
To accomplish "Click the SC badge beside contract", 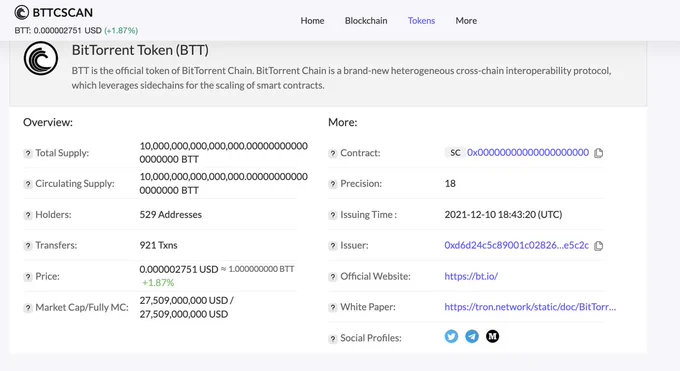I will [x=455, y=153].
